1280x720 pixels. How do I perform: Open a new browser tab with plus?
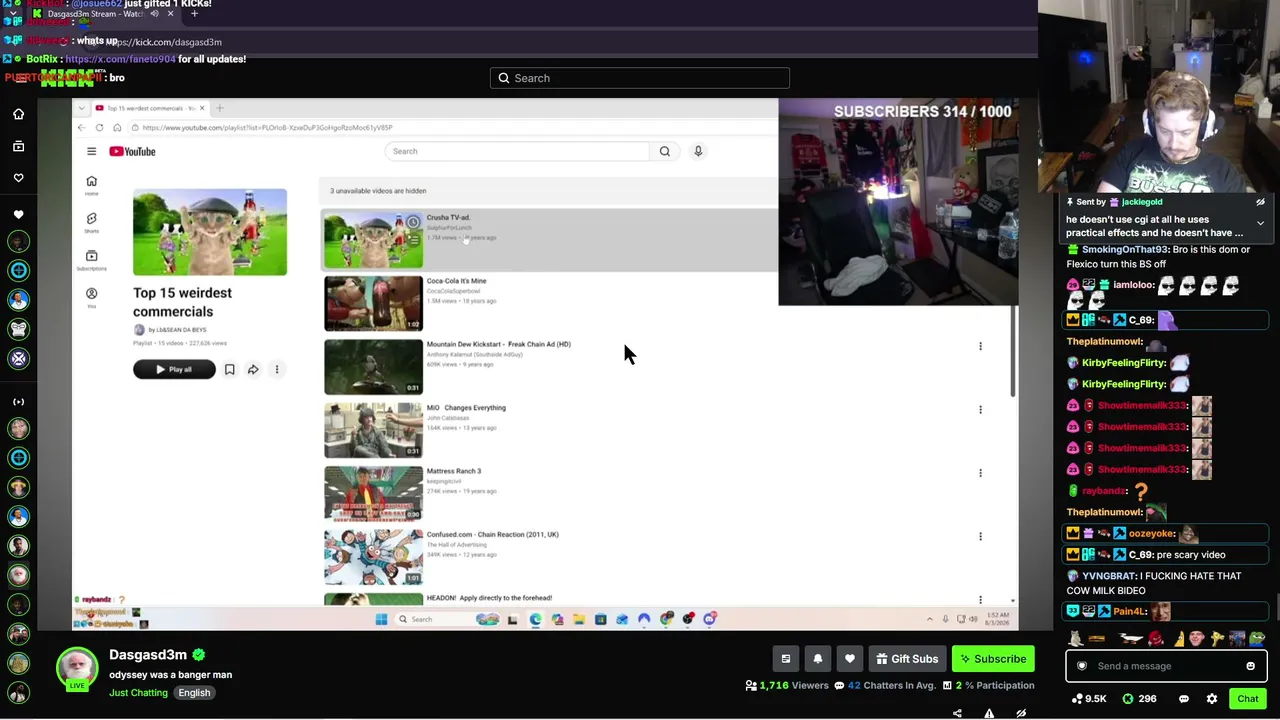tap(219, 108)
